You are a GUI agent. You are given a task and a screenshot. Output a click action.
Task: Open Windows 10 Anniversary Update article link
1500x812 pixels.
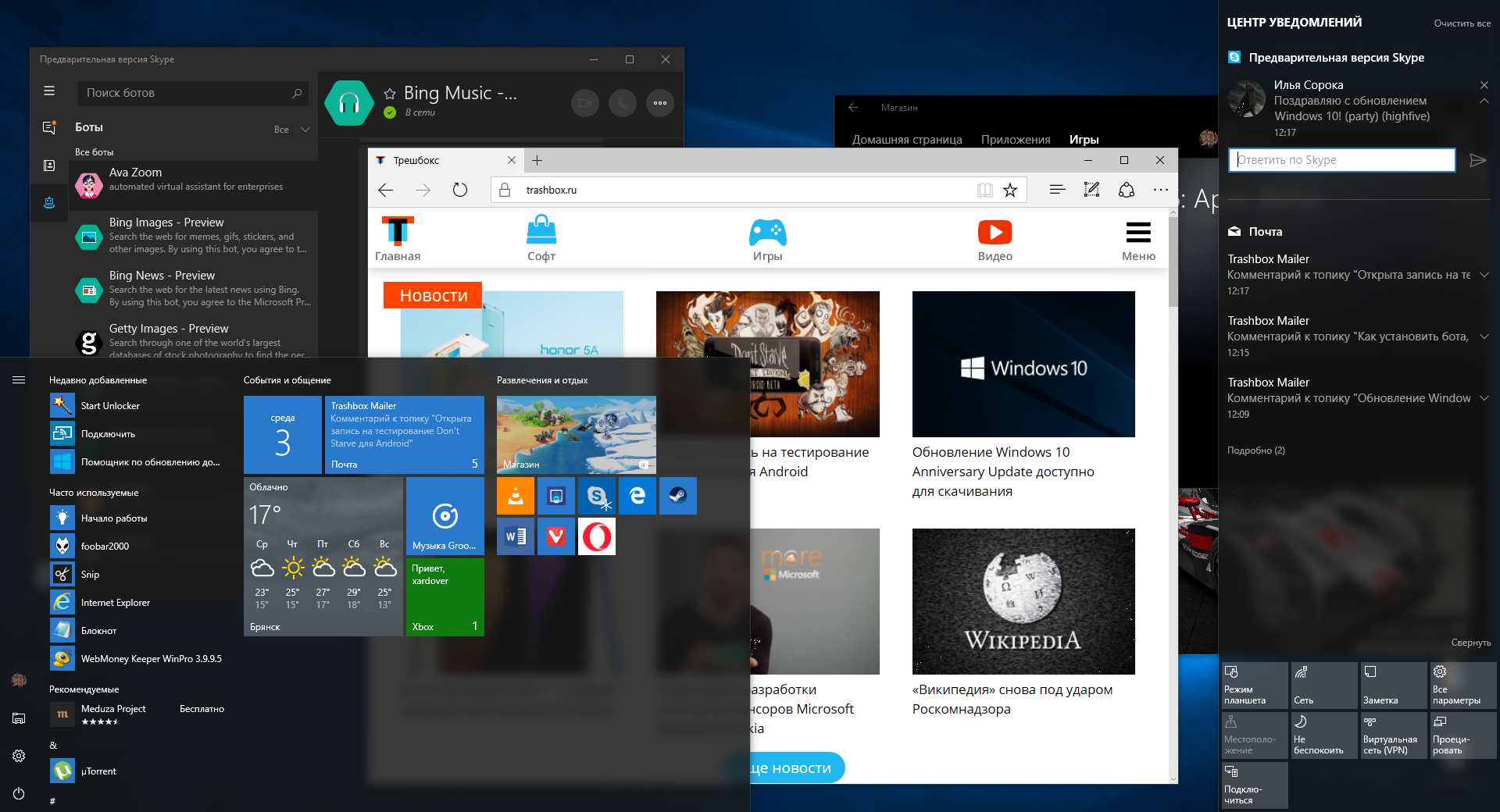pyautogui.click(x=1003, y=472)
